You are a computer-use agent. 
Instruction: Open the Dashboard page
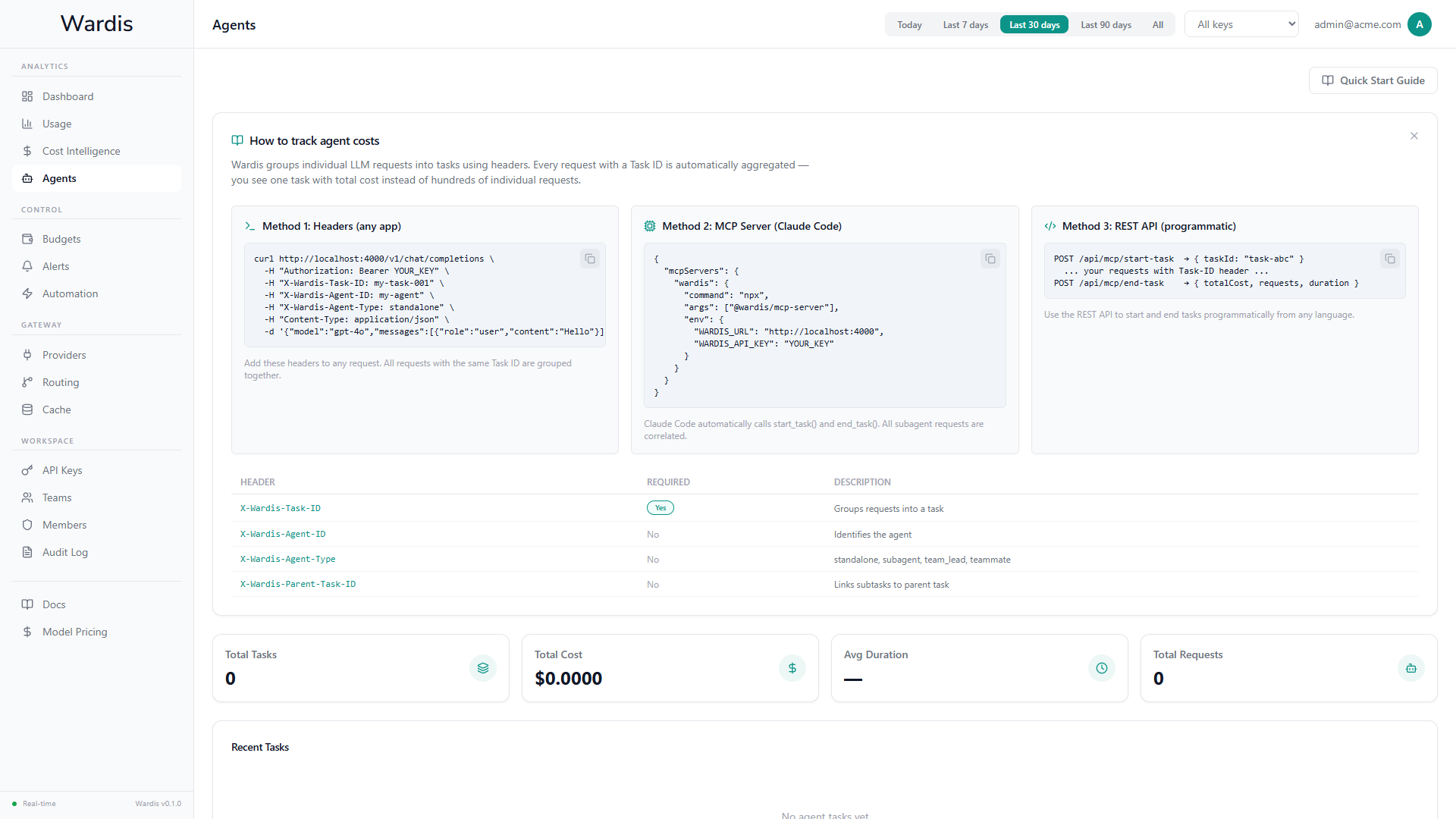(97, 96)
